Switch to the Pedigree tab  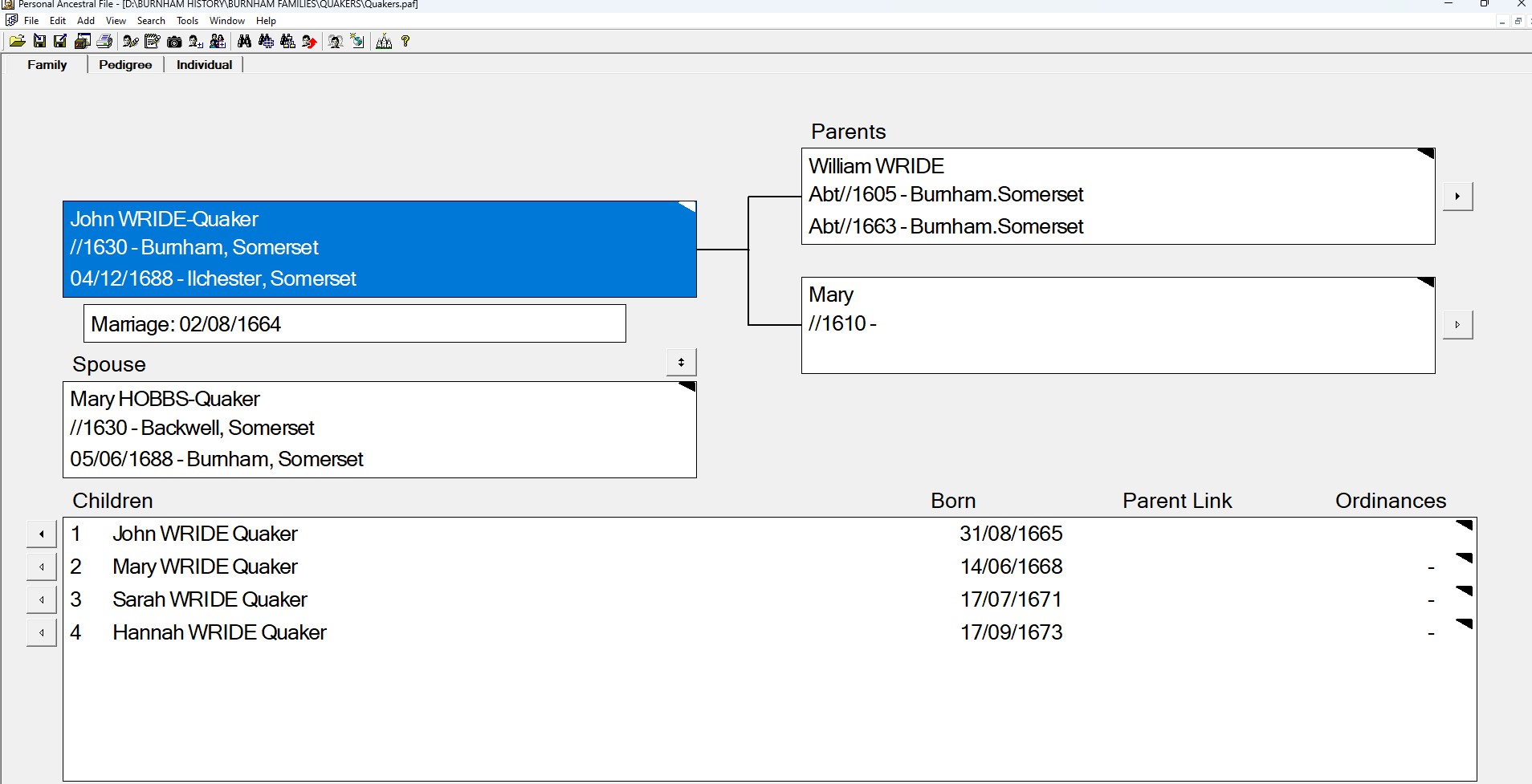click(125, 65)
